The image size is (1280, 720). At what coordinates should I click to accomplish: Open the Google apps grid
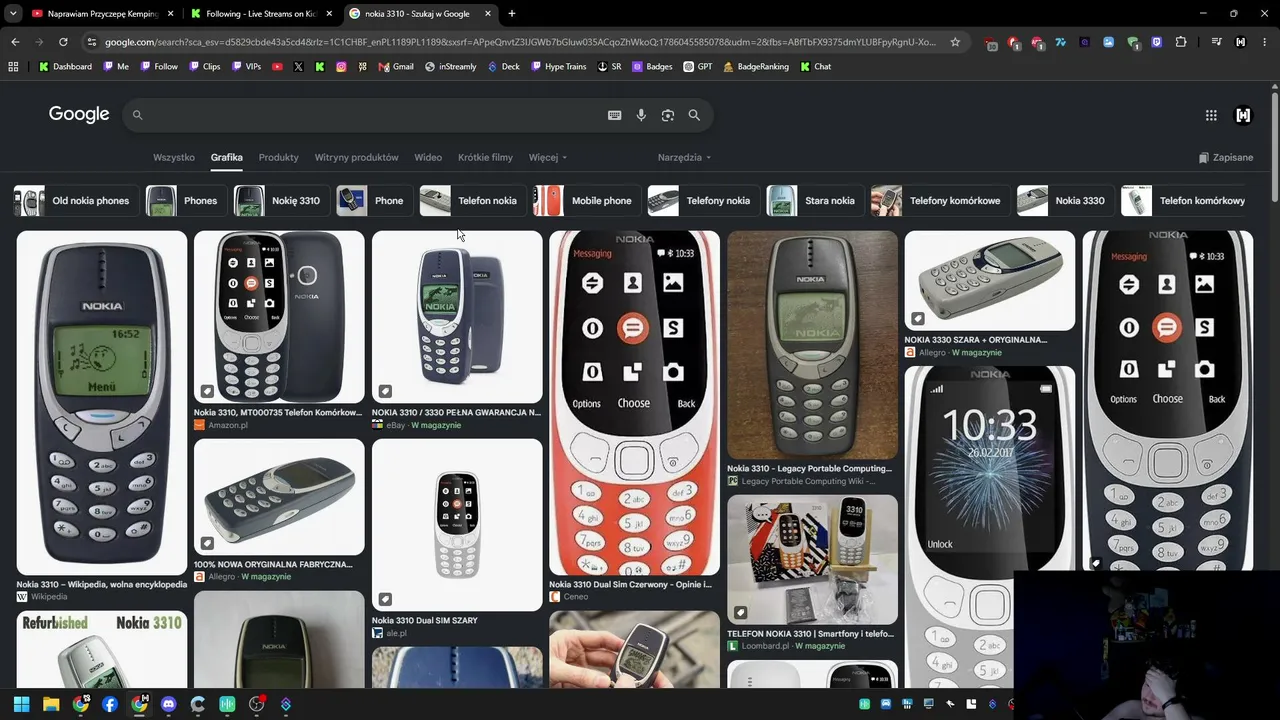[x=1211, y=115]
